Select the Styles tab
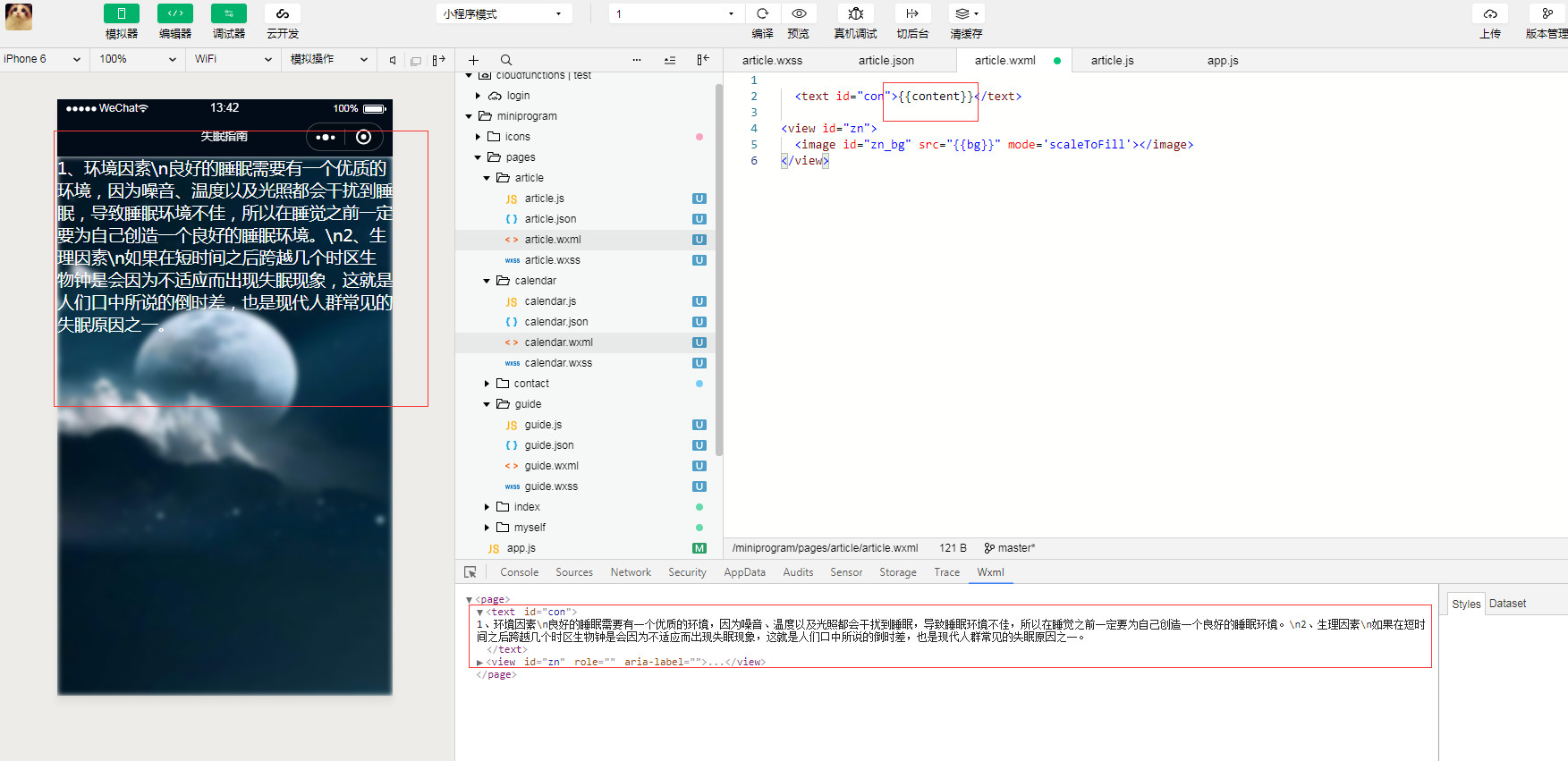 pos(1465,604)
